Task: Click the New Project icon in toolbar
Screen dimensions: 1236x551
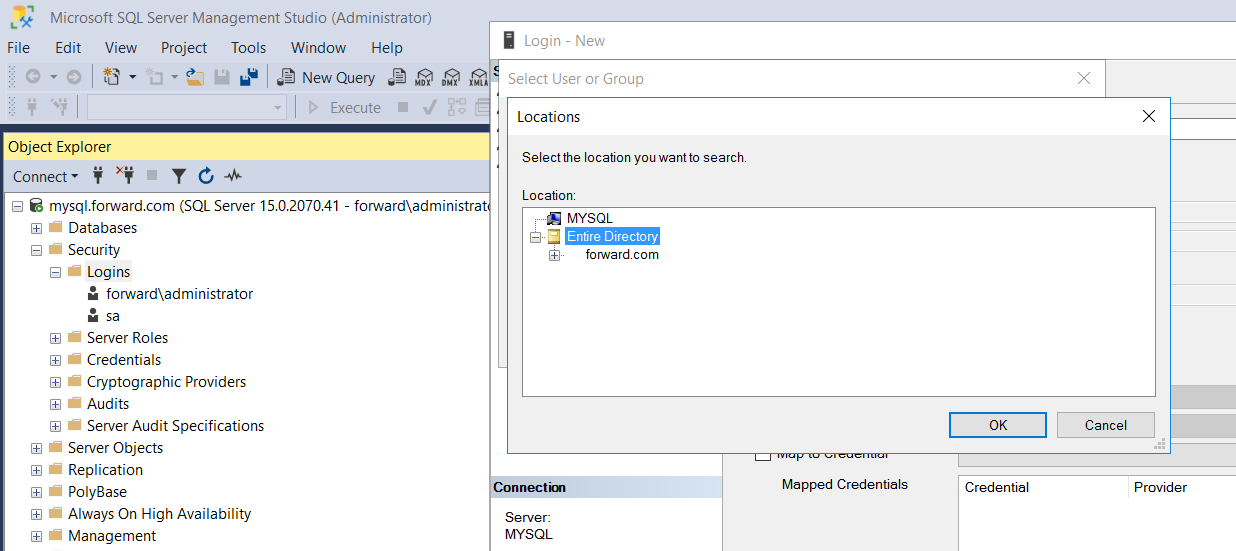Action: [x=112, y=77]
